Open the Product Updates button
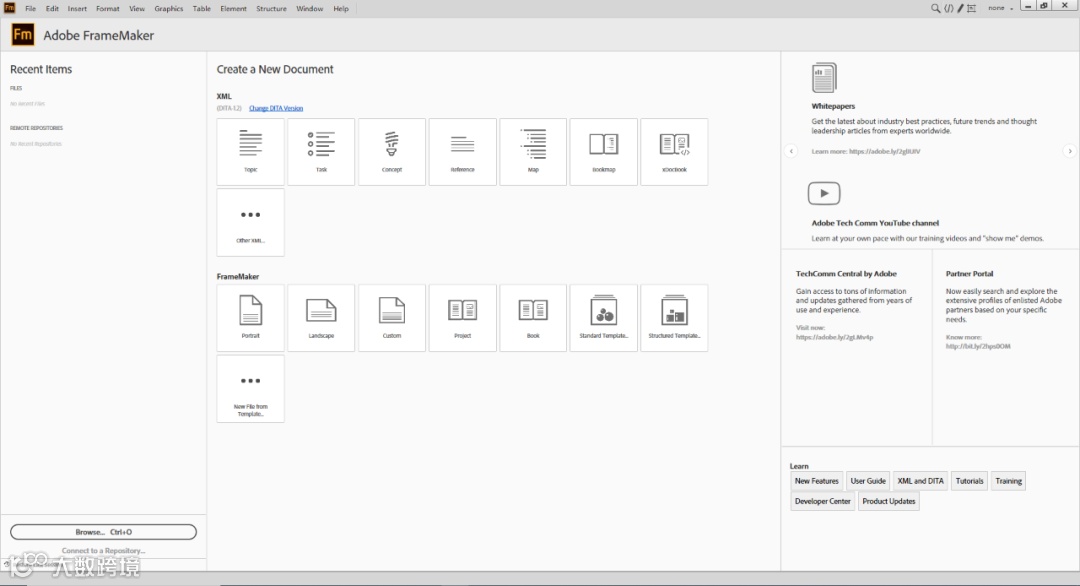The height and width of the screenshot is (586, 1080). [889, 501]
